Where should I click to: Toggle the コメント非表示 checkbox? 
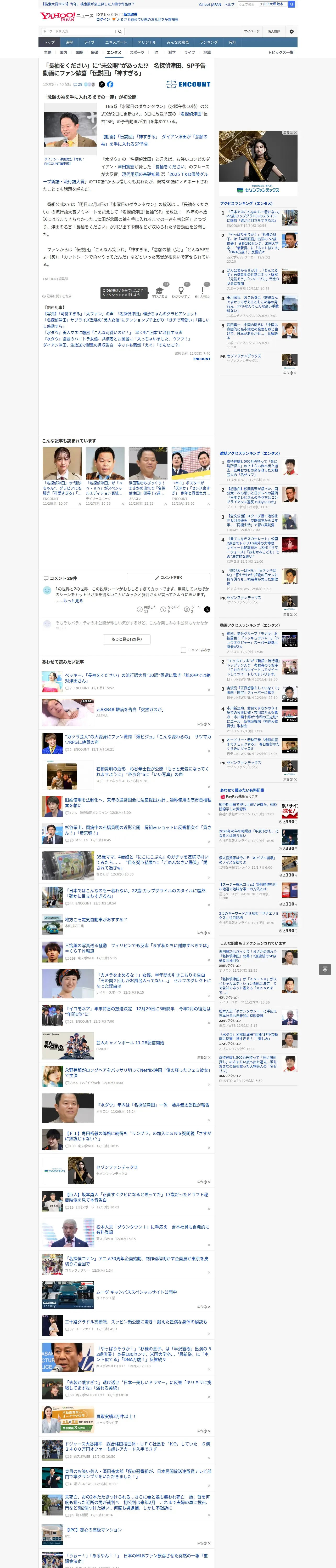pyautogui.click(x=183, y=650)
